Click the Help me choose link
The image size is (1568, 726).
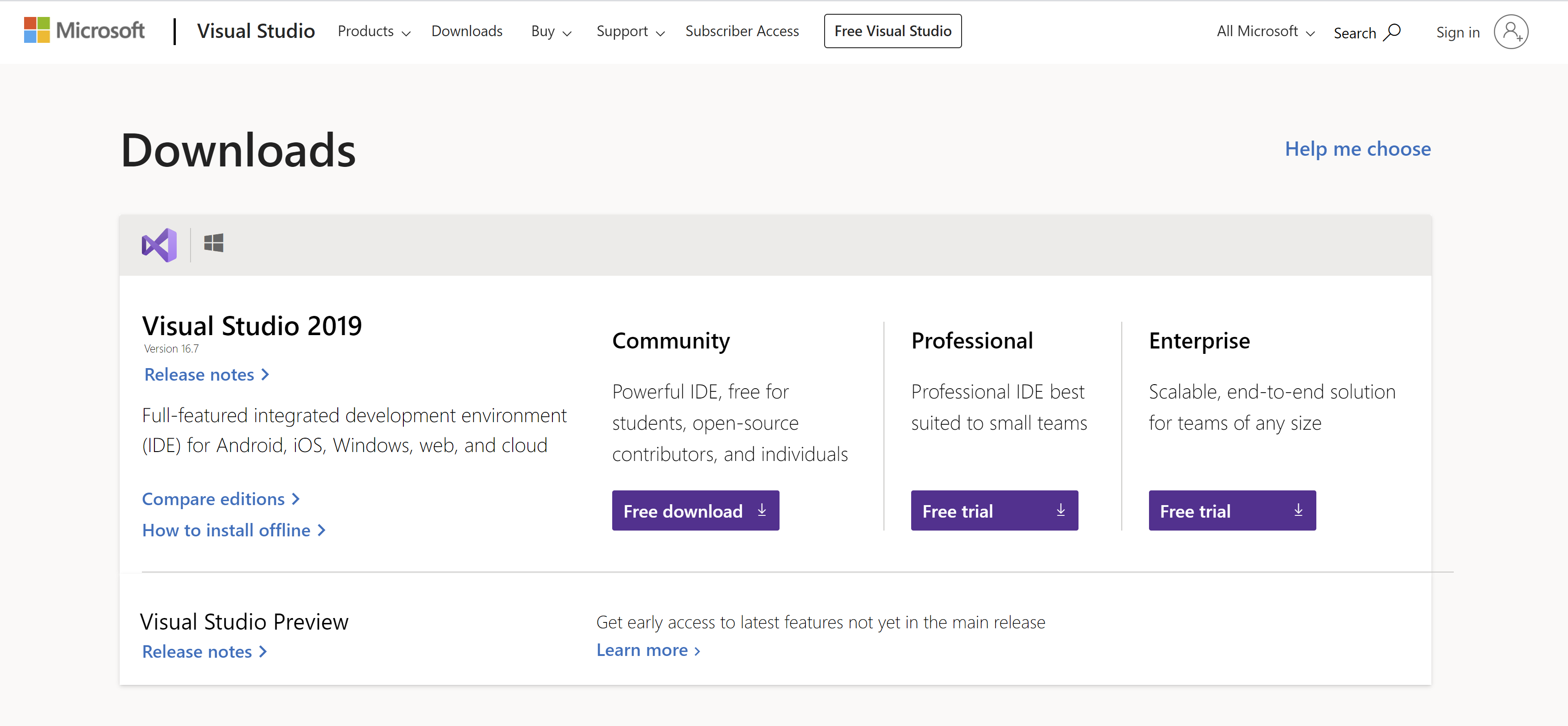(x=1357, y=149)
